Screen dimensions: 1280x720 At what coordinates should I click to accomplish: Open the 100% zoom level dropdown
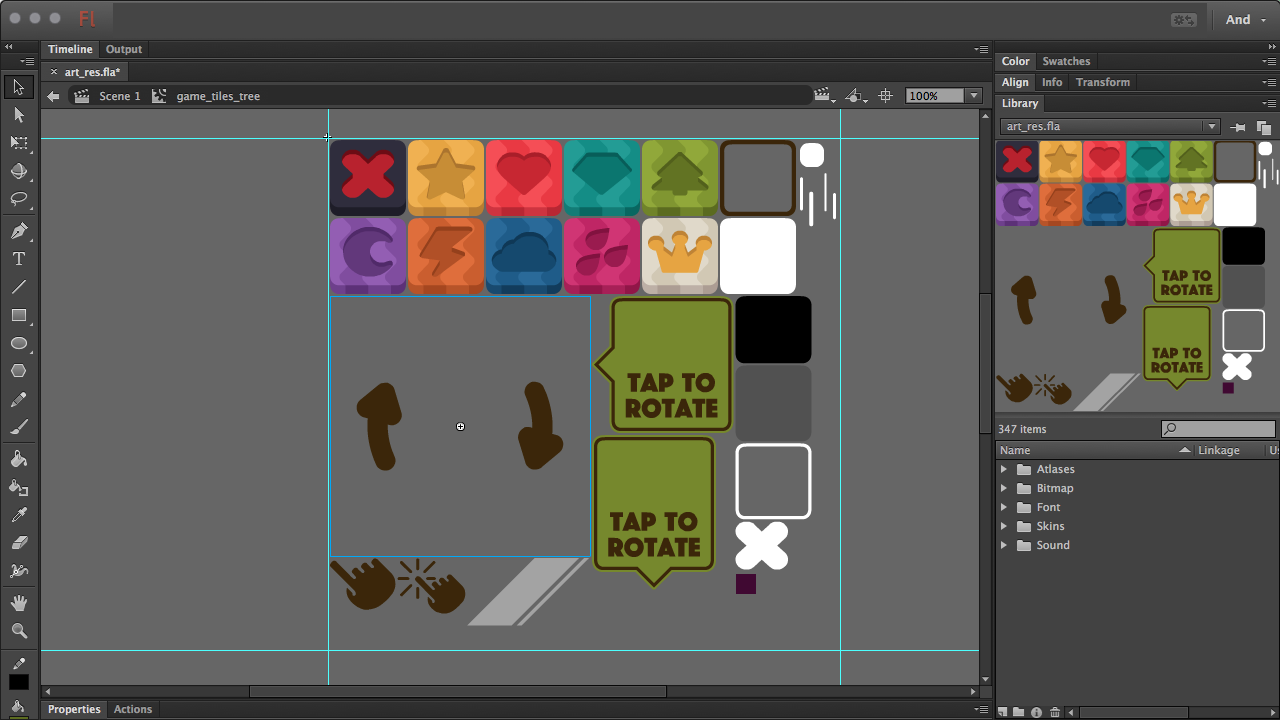[971, 95]
